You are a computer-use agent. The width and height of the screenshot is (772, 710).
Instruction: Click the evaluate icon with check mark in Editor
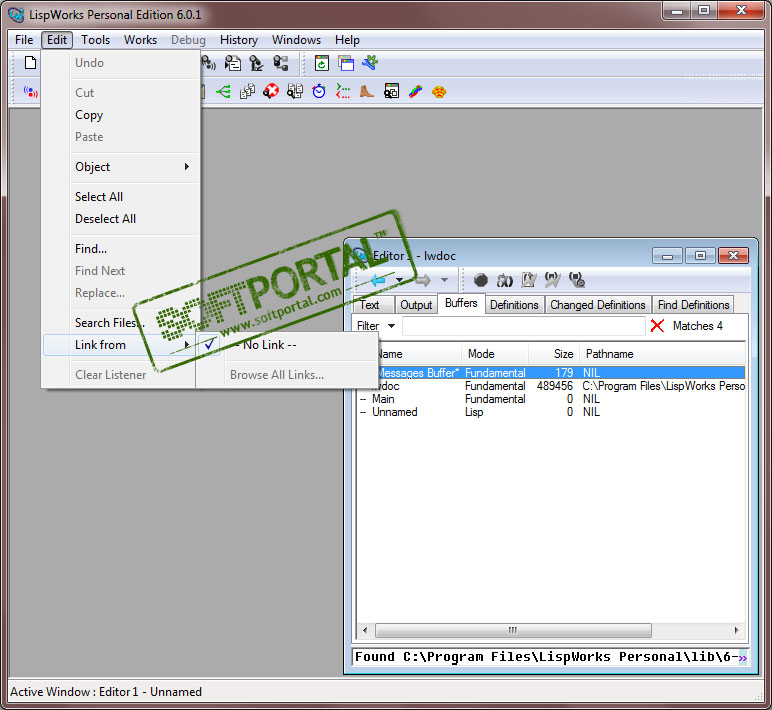pyautogui.click(x=552, y=280)
